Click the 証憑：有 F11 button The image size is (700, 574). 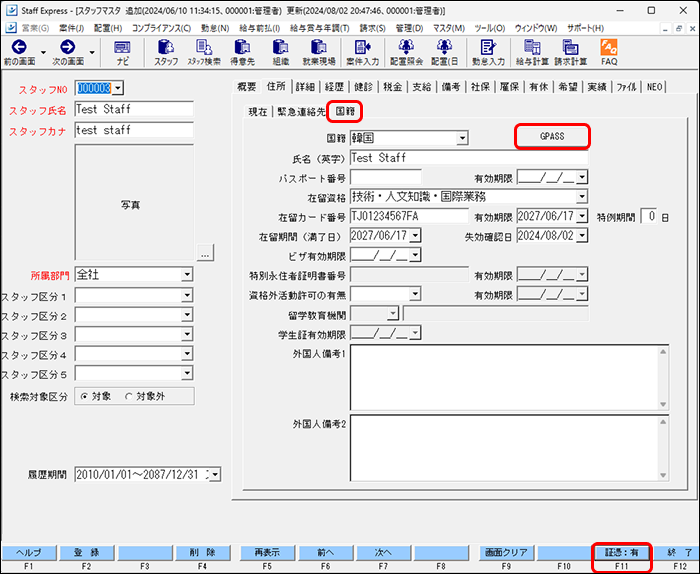620,552
